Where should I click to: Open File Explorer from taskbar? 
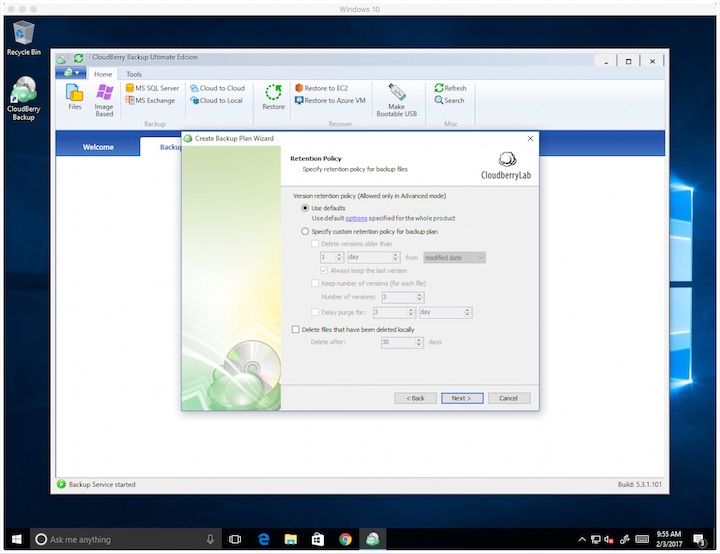(x=290, y=539)
